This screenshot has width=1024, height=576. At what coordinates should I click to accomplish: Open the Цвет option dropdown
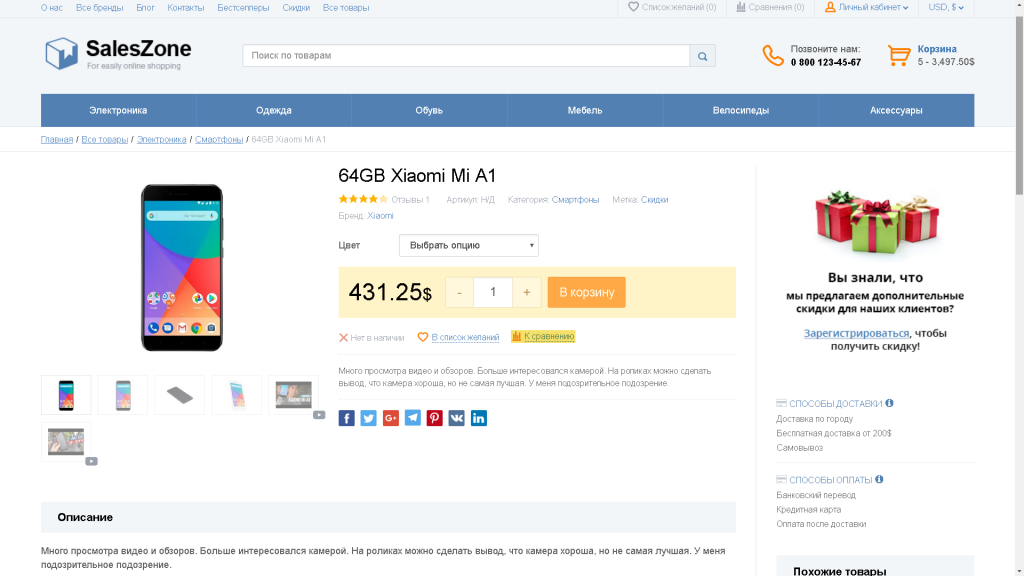click(469, 246)
